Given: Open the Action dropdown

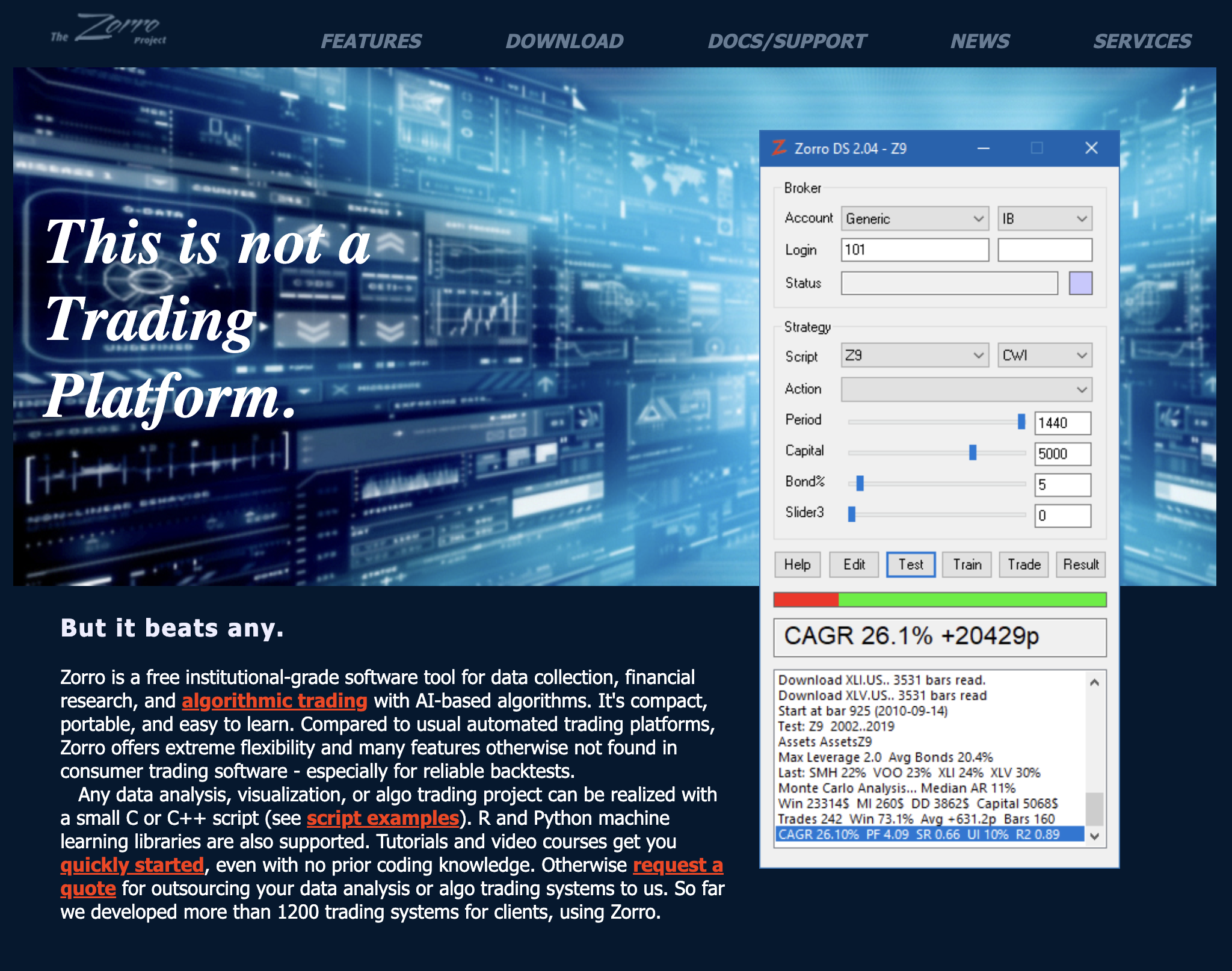Looking at the screenshot, I should (x=967, y=389).
